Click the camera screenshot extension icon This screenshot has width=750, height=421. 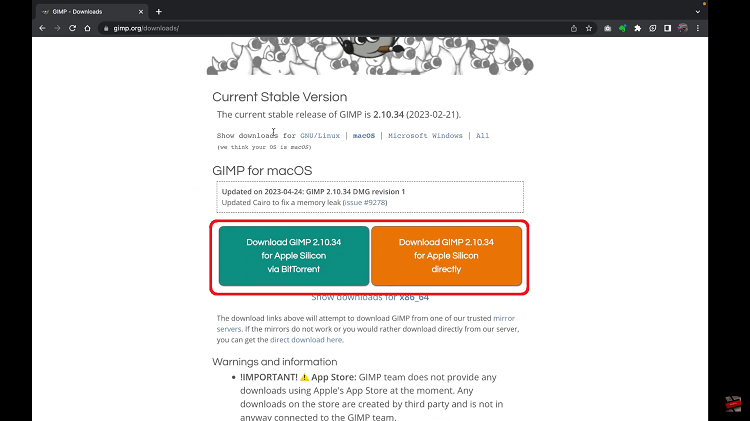606,28
